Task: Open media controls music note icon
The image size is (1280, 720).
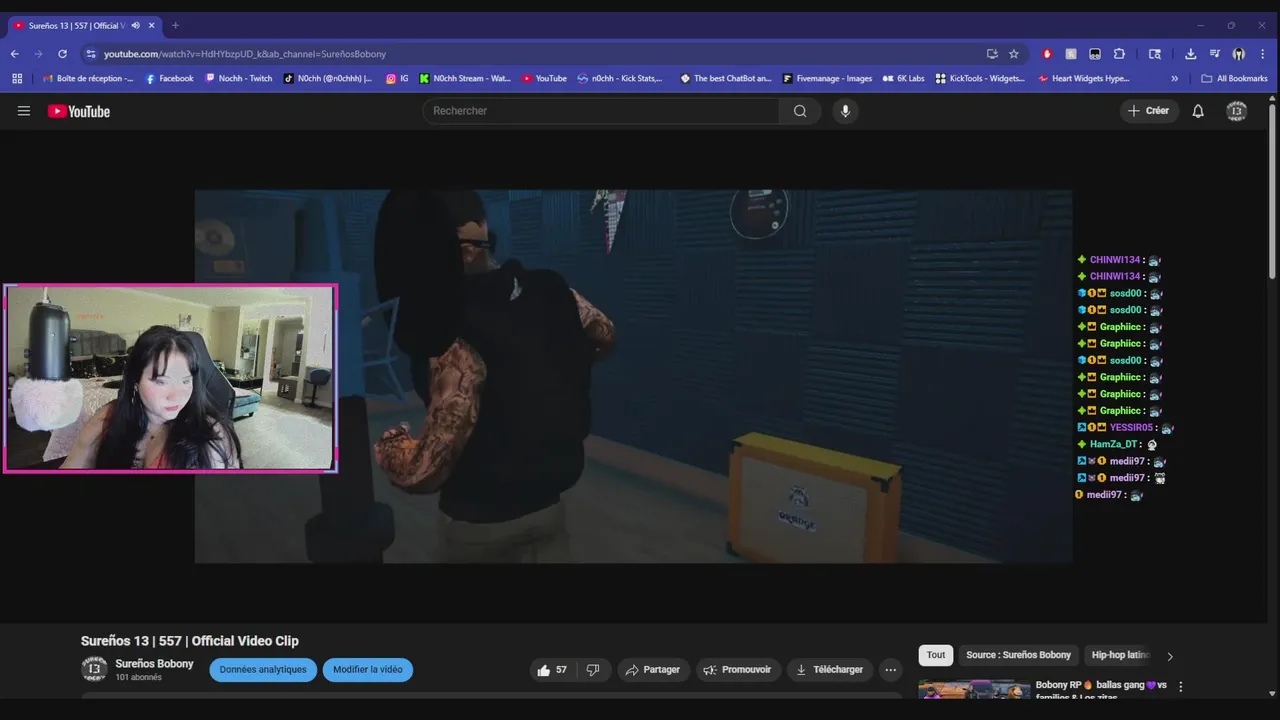Action: [1214, 54]
